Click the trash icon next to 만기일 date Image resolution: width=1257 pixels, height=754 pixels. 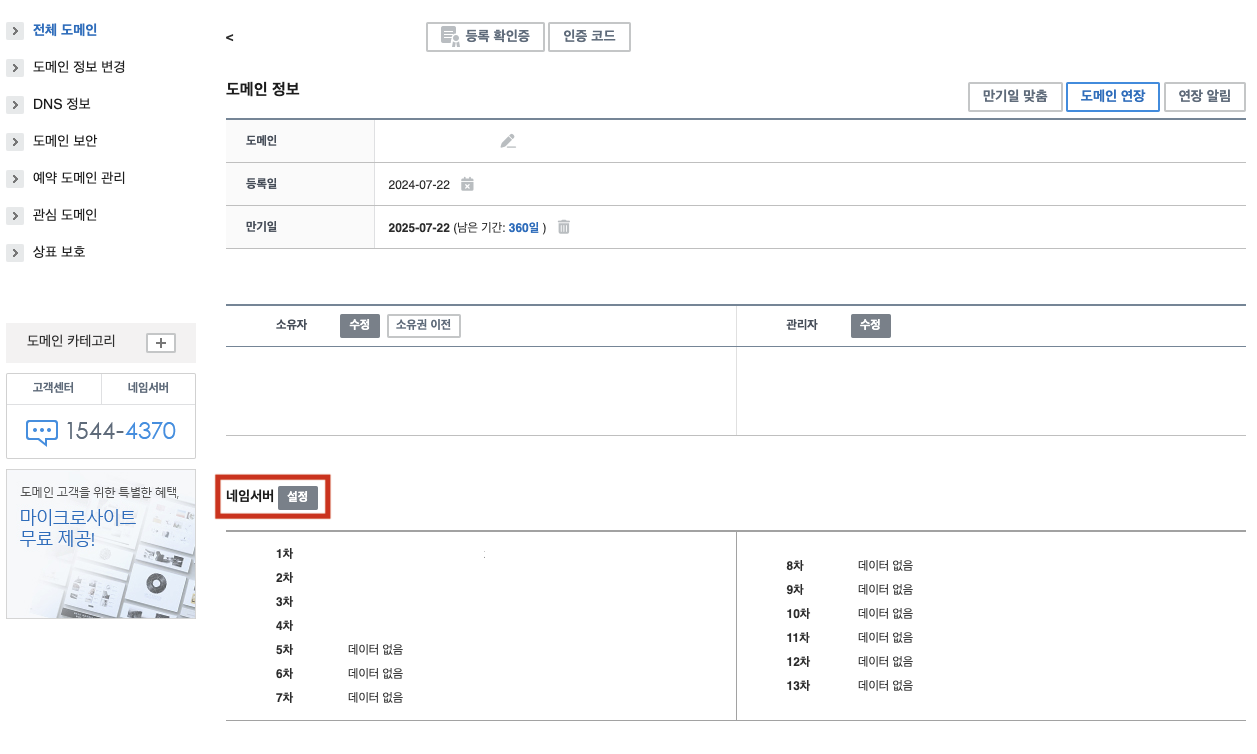coord(564,227)
